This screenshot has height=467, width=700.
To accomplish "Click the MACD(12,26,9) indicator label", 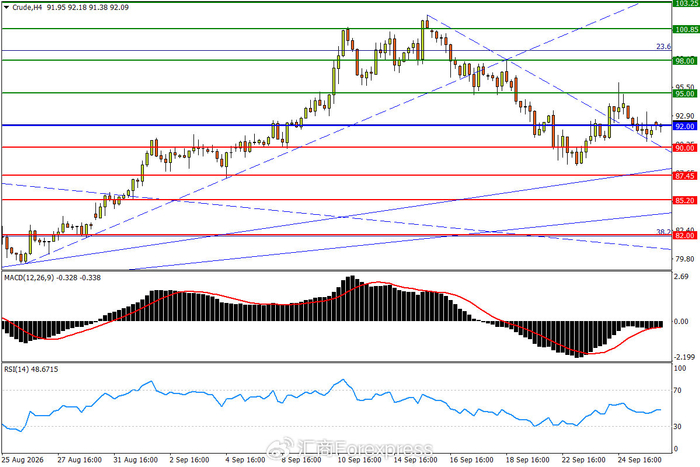I will click(29, 278).
